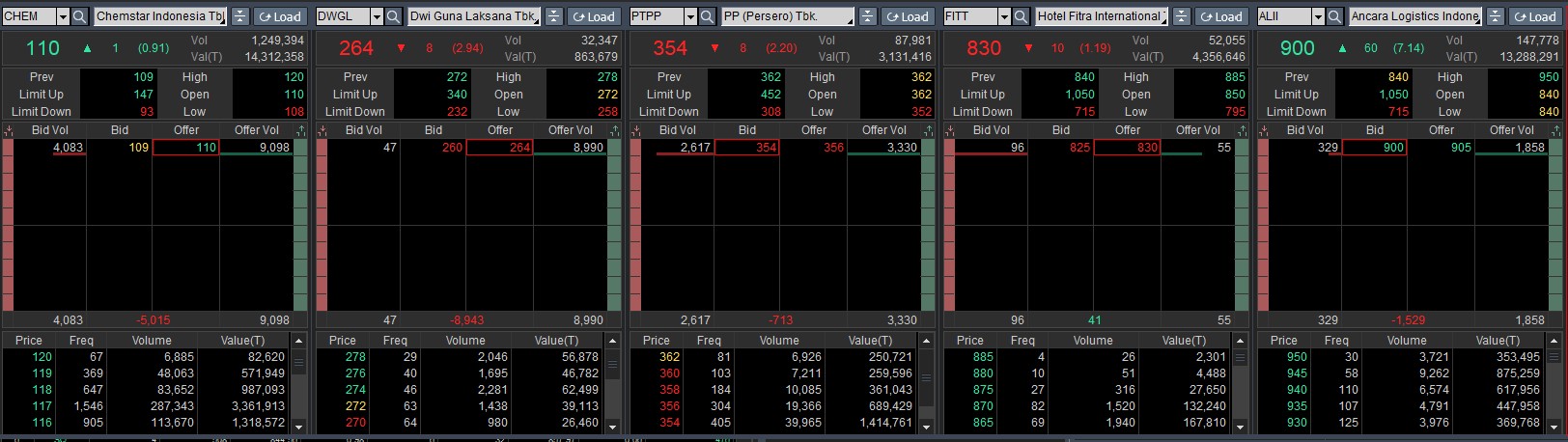Click the collapse icon beside Chemstar Indonesia name
This screenshot has width=1568, height=442.
pos(240,16)
